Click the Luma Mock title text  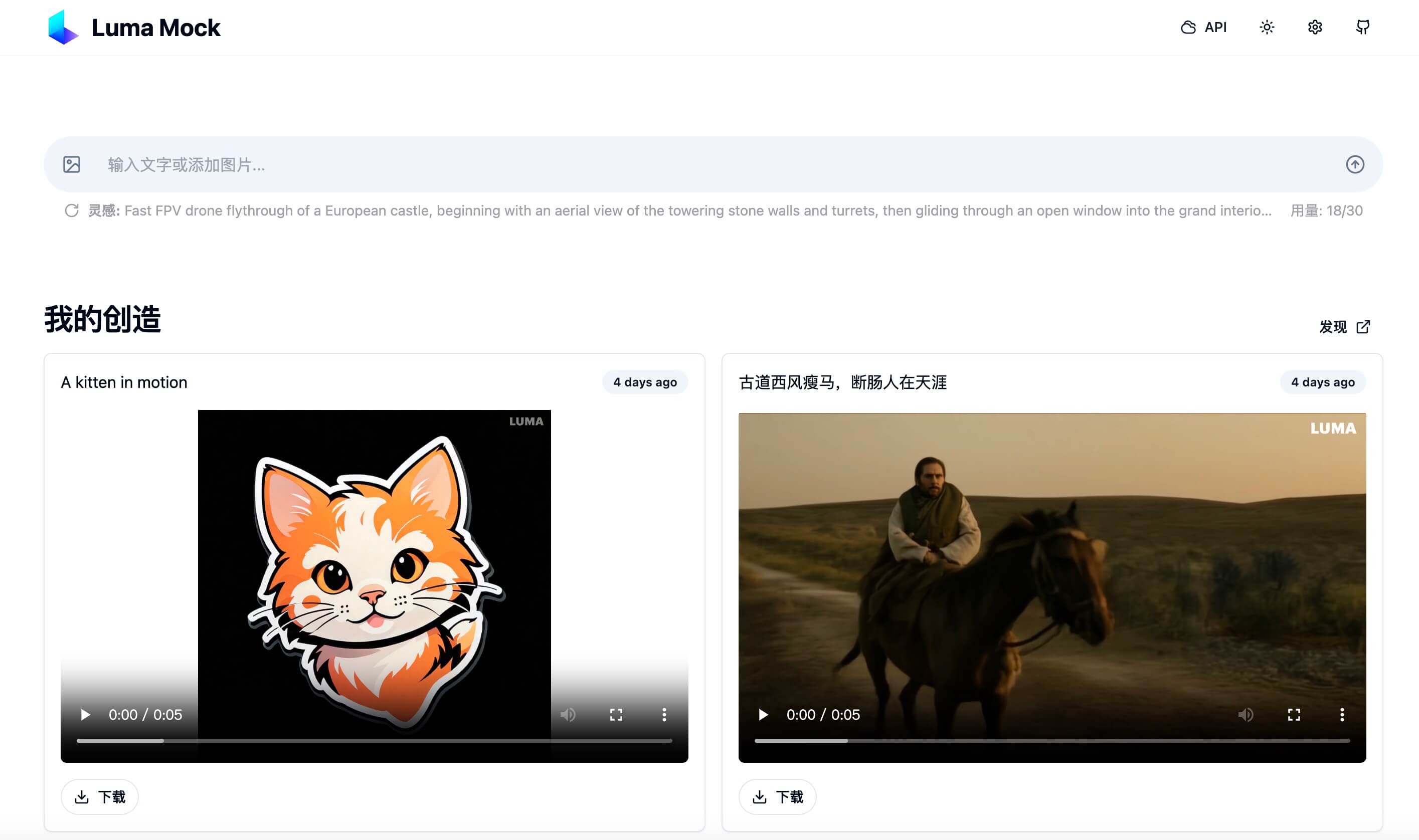point(156,27)
